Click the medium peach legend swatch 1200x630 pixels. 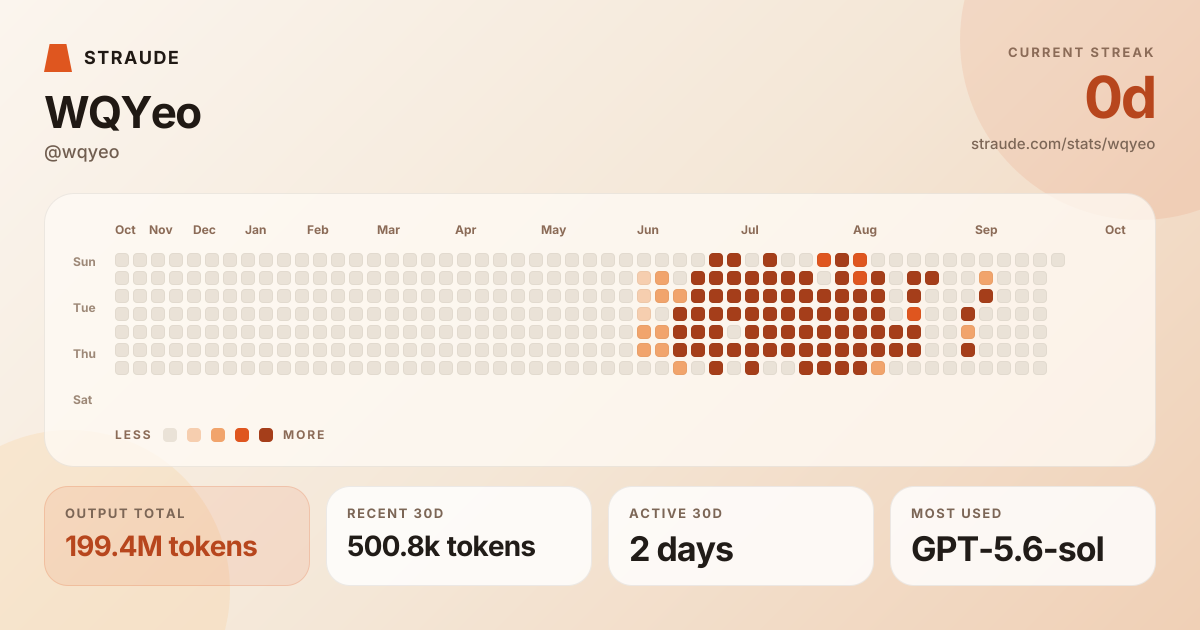point(218,435)
